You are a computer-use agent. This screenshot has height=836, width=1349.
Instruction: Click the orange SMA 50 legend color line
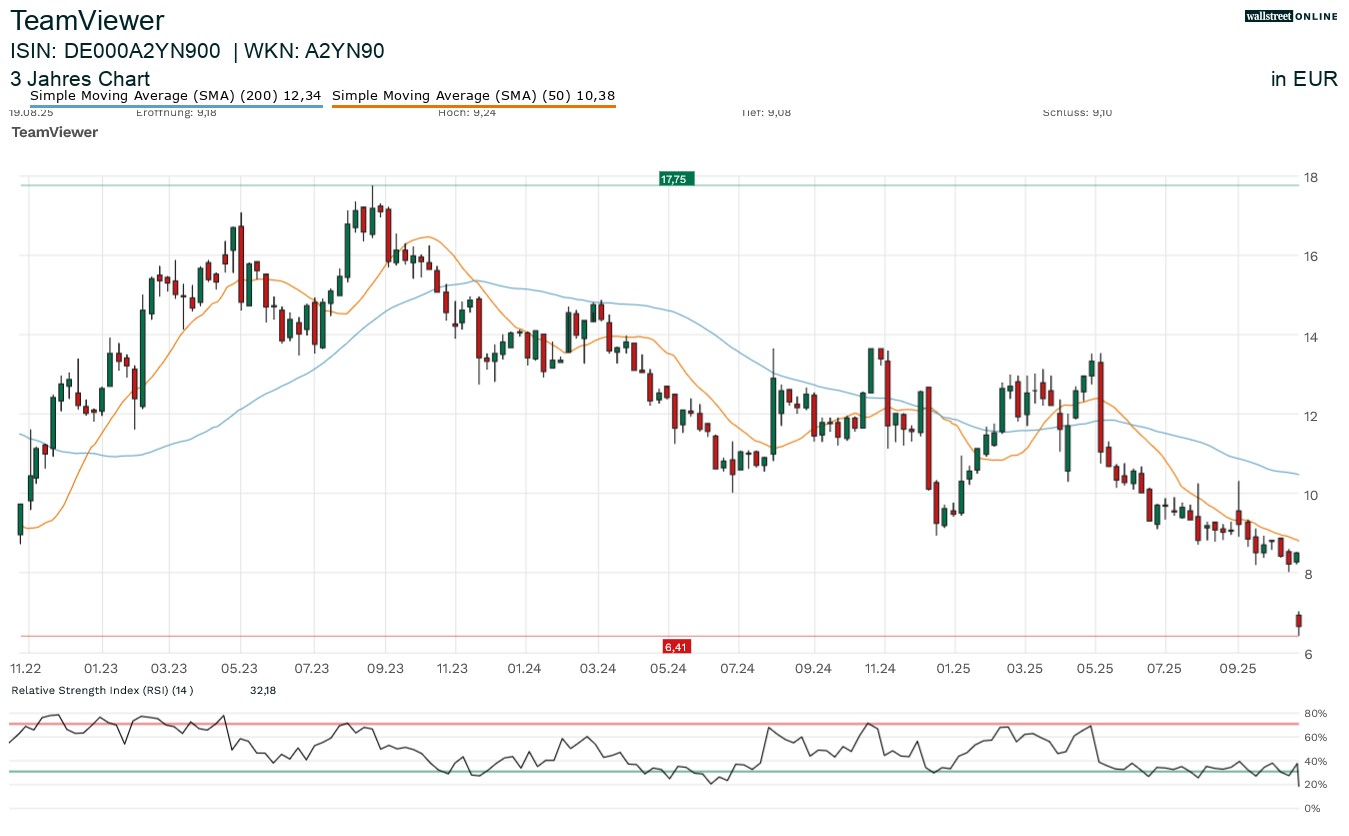473,105
